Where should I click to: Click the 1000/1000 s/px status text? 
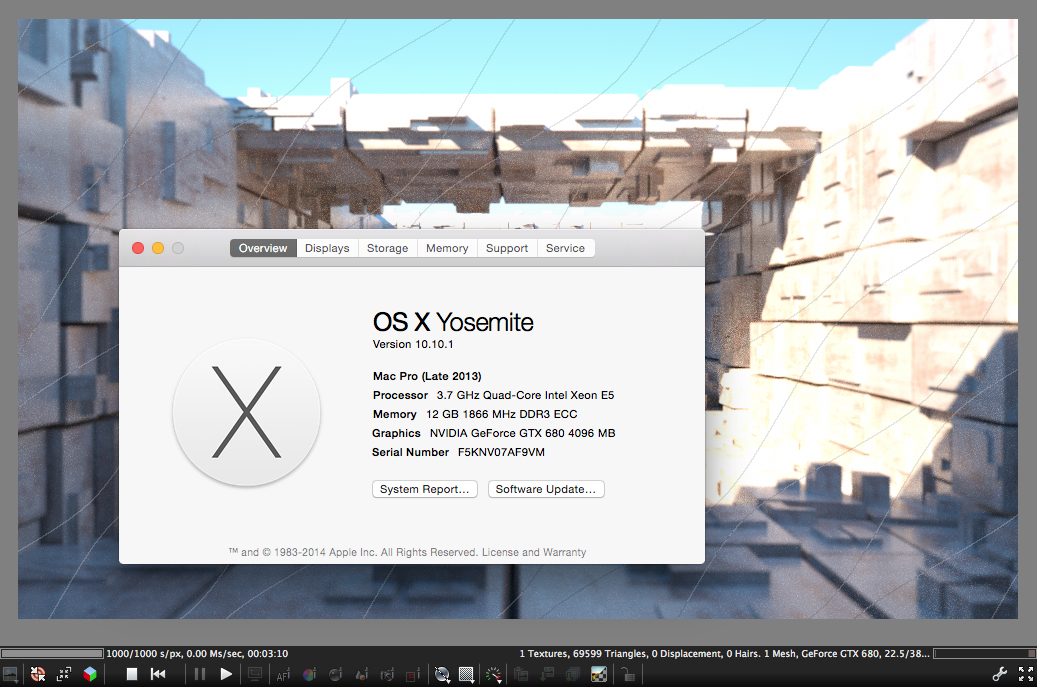click(145, 653)
